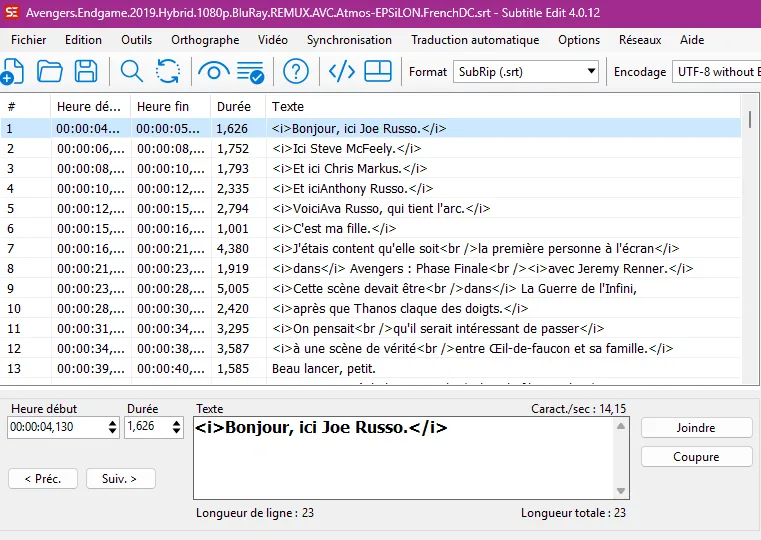Open Find with the magnifier icon

pyautogui.click(x=132, y=71)
